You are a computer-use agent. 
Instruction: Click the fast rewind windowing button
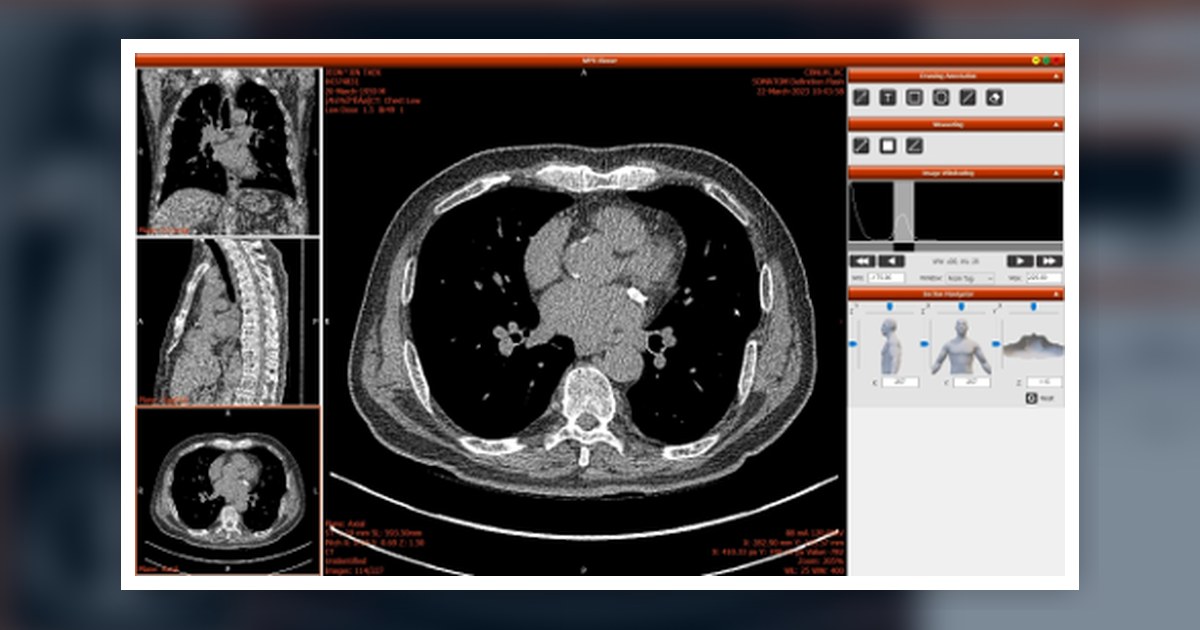tap(862, 261)
